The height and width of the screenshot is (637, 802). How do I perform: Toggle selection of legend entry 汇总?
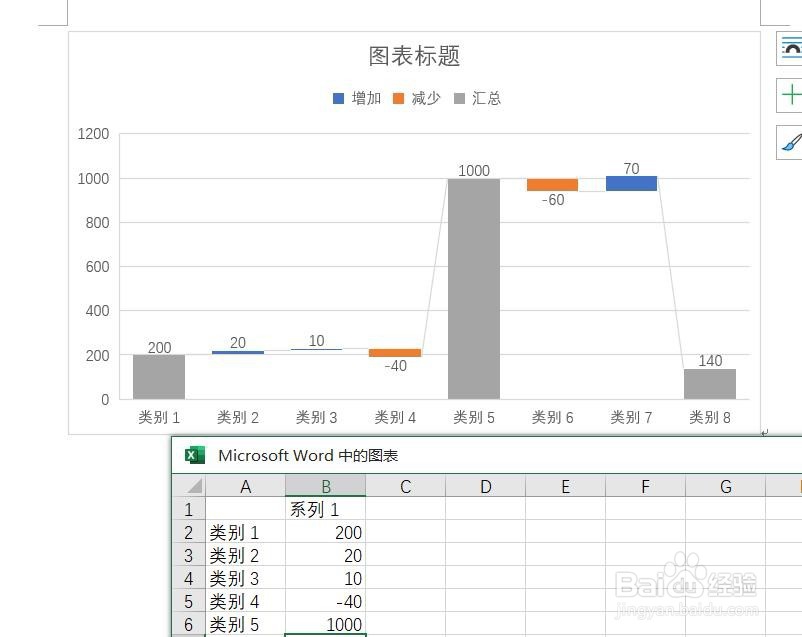coord(486,98)
